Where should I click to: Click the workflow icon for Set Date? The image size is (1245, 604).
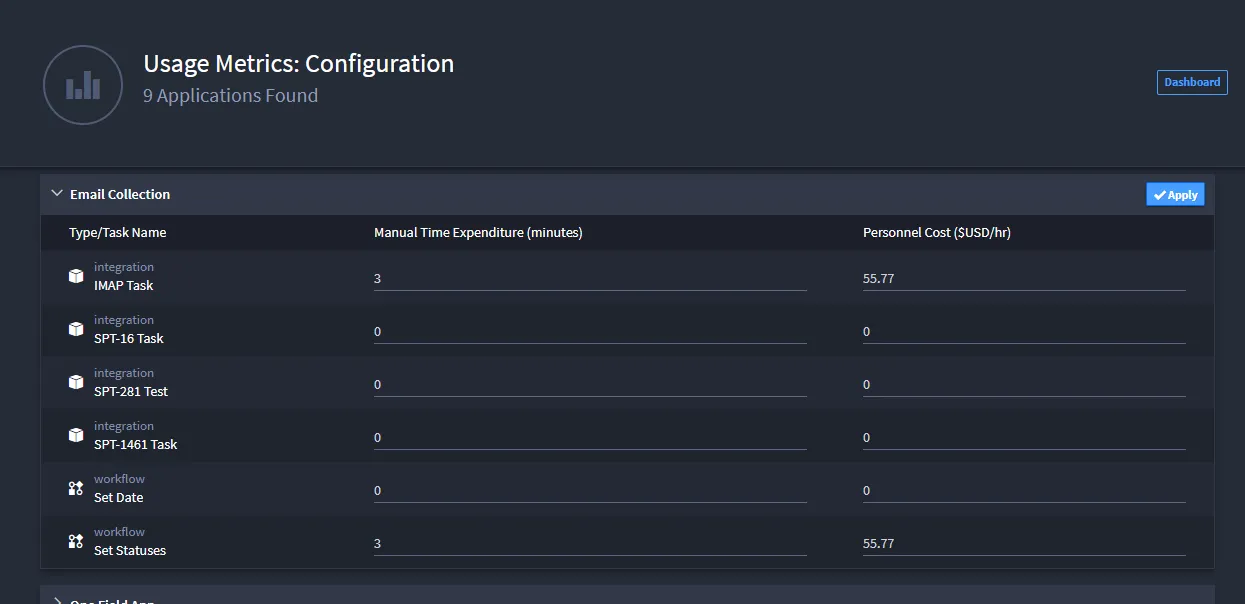pos(76,488)
